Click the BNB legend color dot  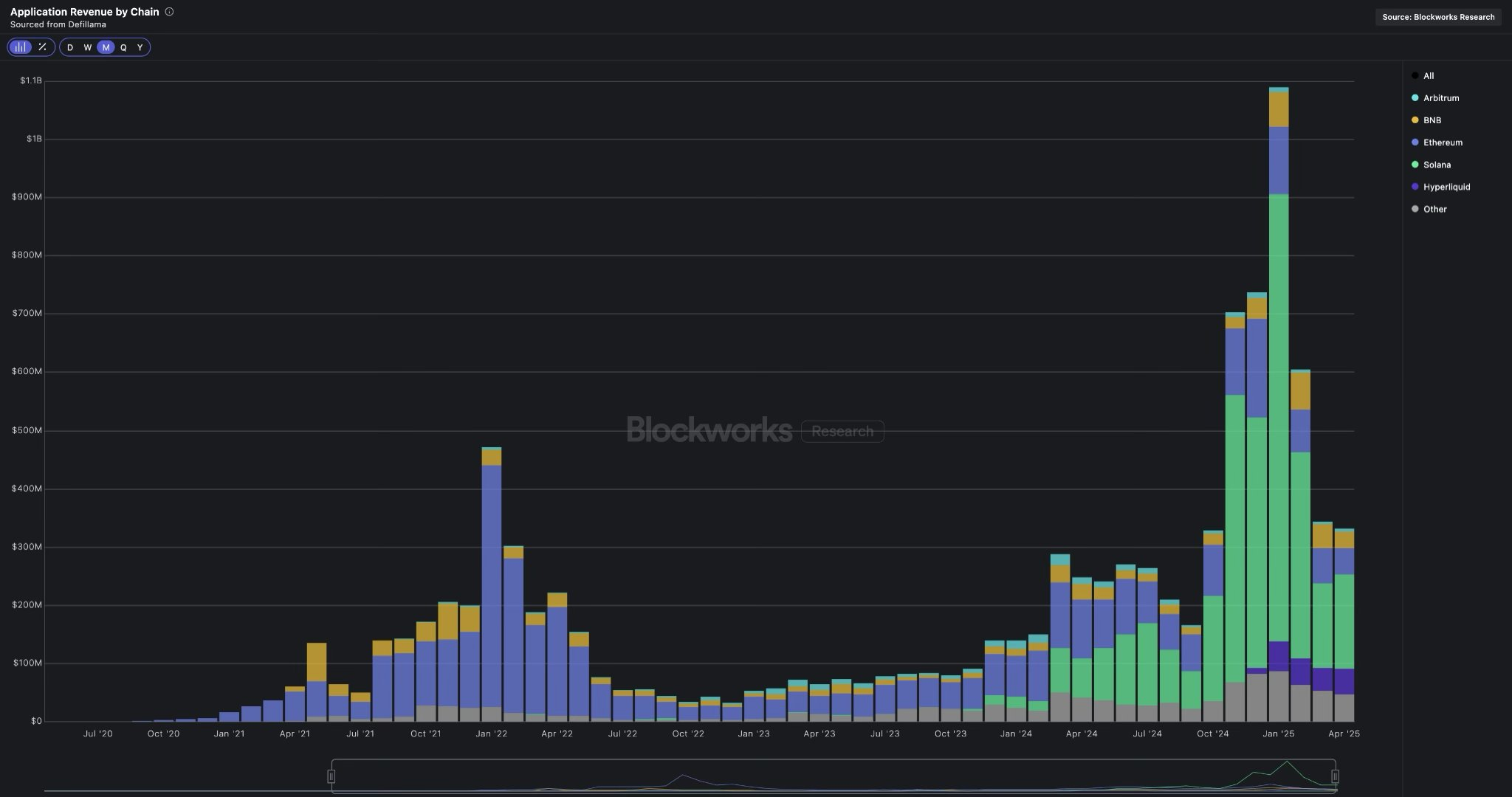tap(1415, 120)
